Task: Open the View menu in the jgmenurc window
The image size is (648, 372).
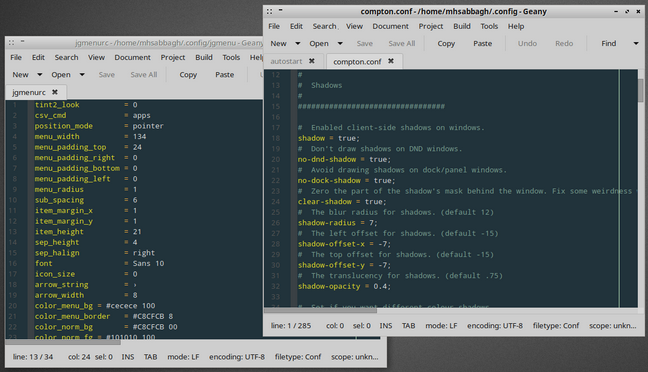Action: [x=96, y=57]
